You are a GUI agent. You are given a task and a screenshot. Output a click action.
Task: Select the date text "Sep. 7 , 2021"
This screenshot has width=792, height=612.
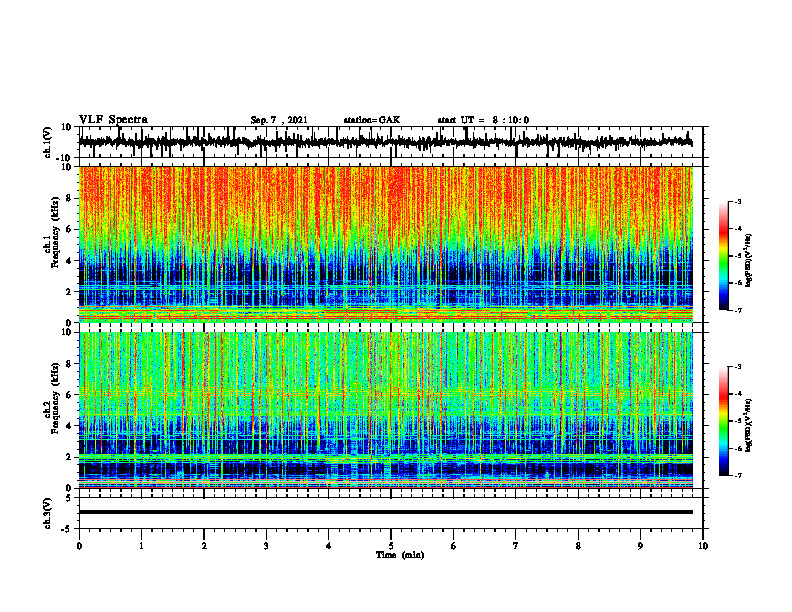tap(279, 120)
